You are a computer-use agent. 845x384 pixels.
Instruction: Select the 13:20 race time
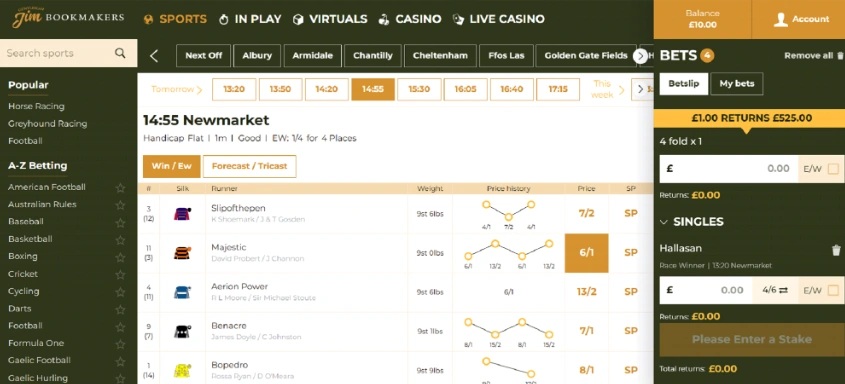[234, 89]
